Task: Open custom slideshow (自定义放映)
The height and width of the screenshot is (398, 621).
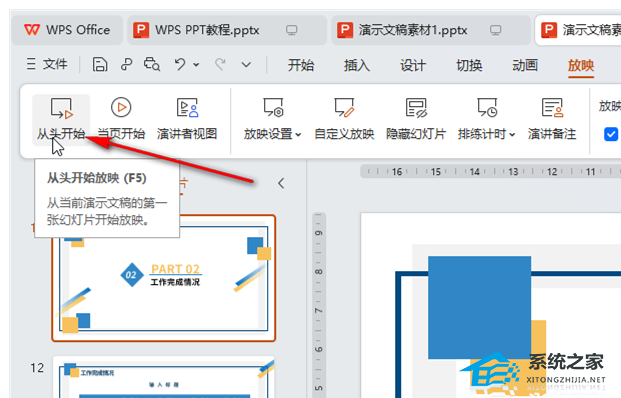Action: 344,119
